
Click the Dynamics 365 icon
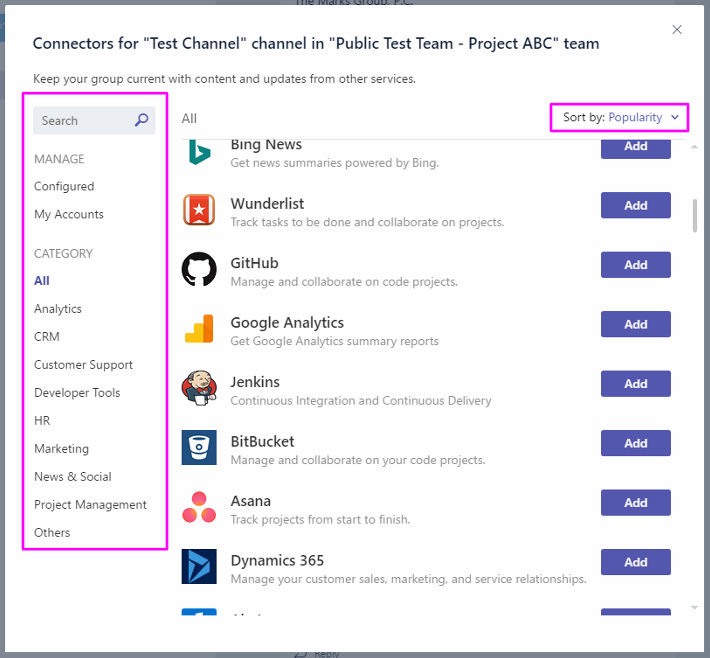tap(199, 567)
